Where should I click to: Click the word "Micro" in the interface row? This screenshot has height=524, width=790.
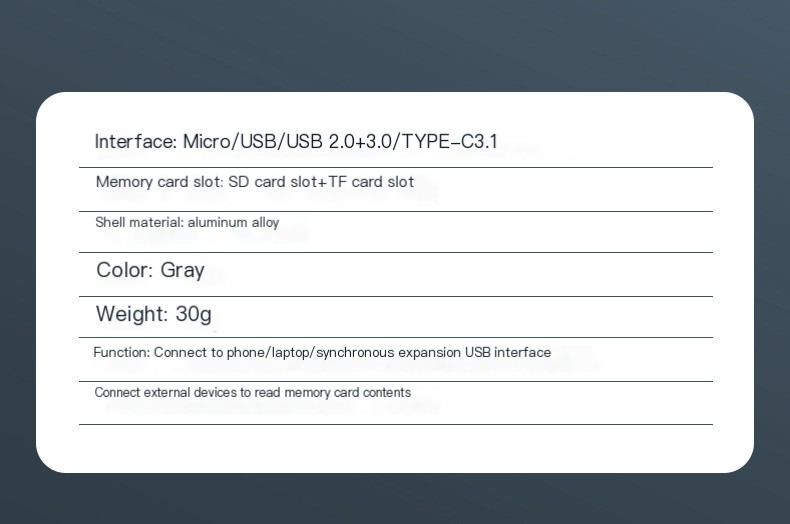(x=206, y=142)
